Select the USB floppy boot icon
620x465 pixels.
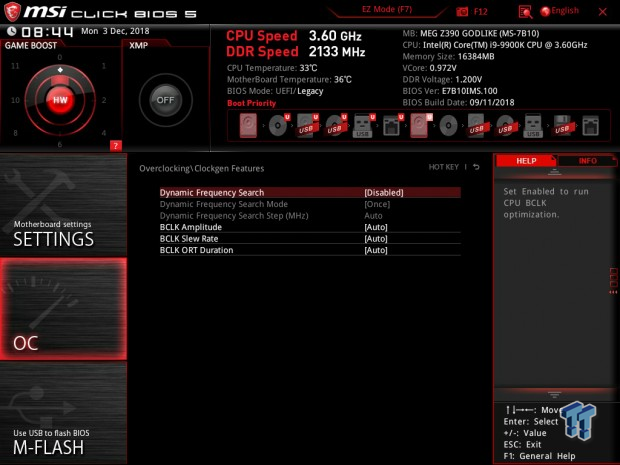(562, 126)
